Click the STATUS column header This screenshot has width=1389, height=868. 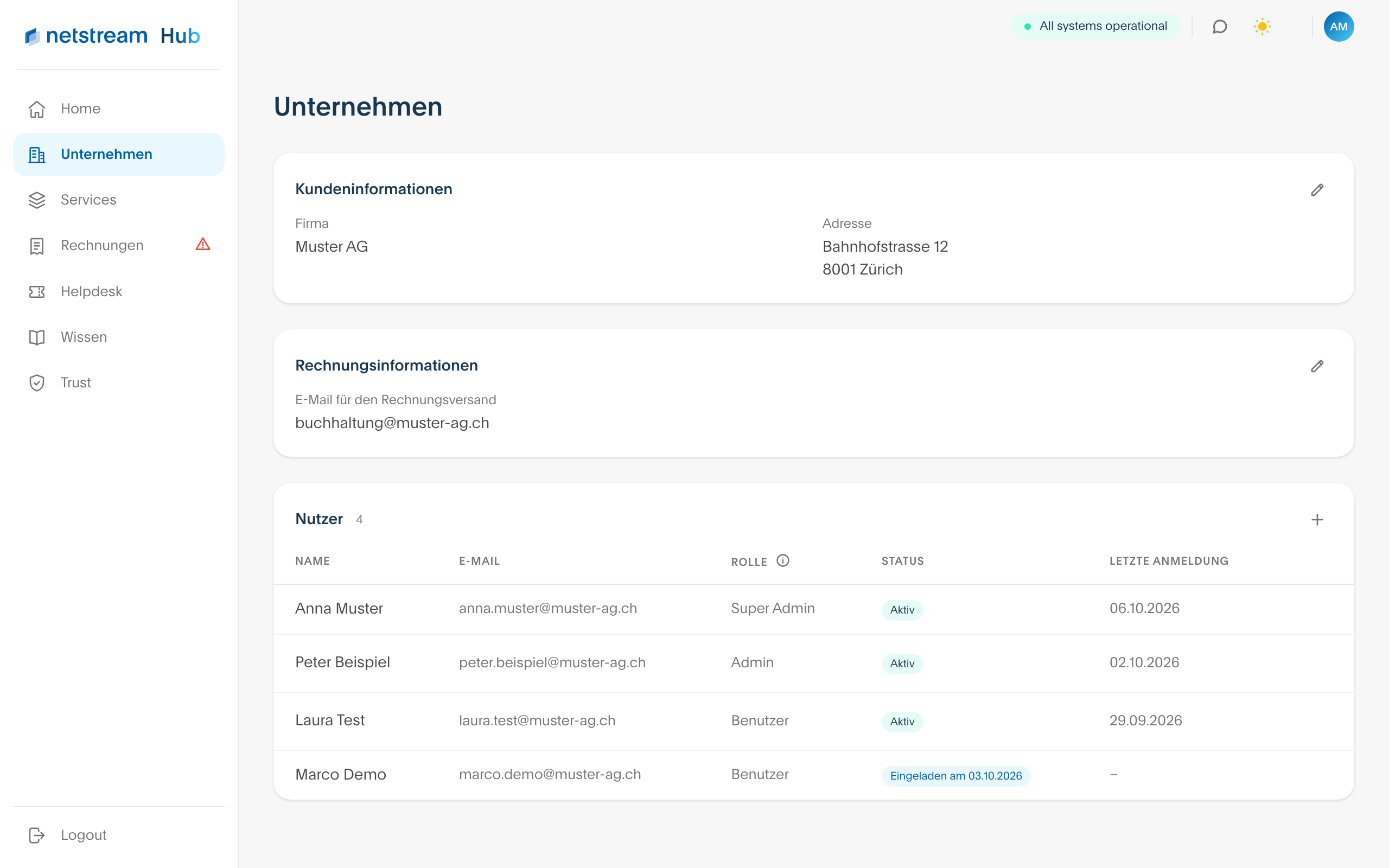(902, 561)
